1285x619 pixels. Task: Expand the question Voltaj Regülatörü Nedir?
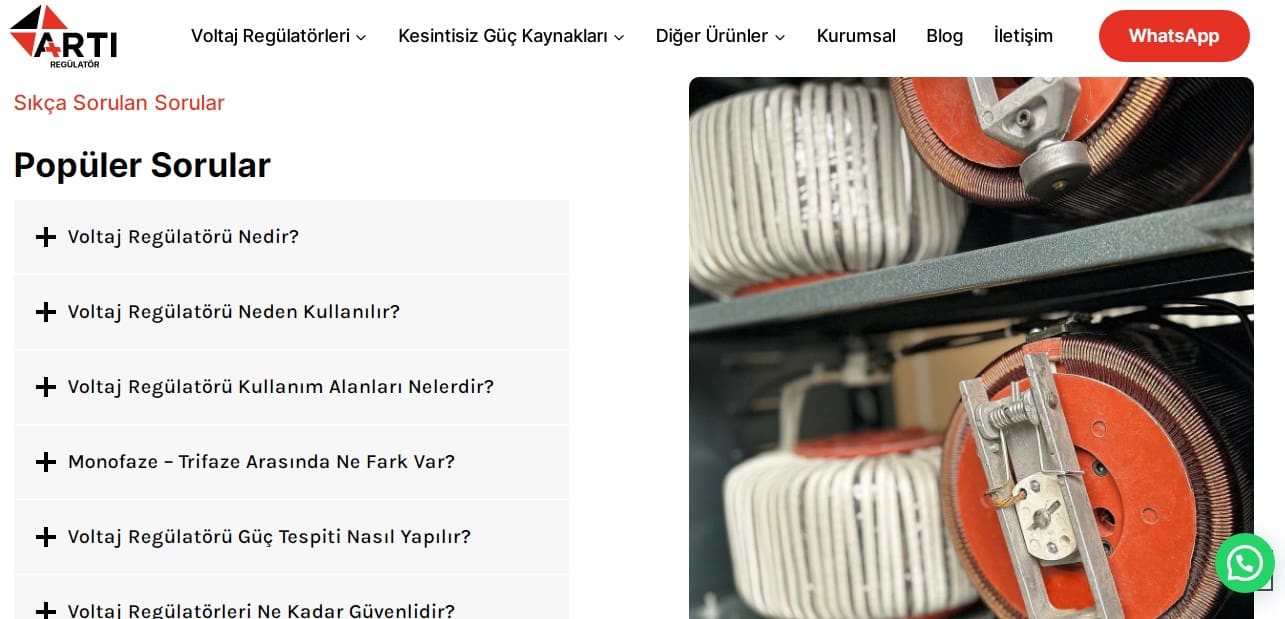[291, 237]
